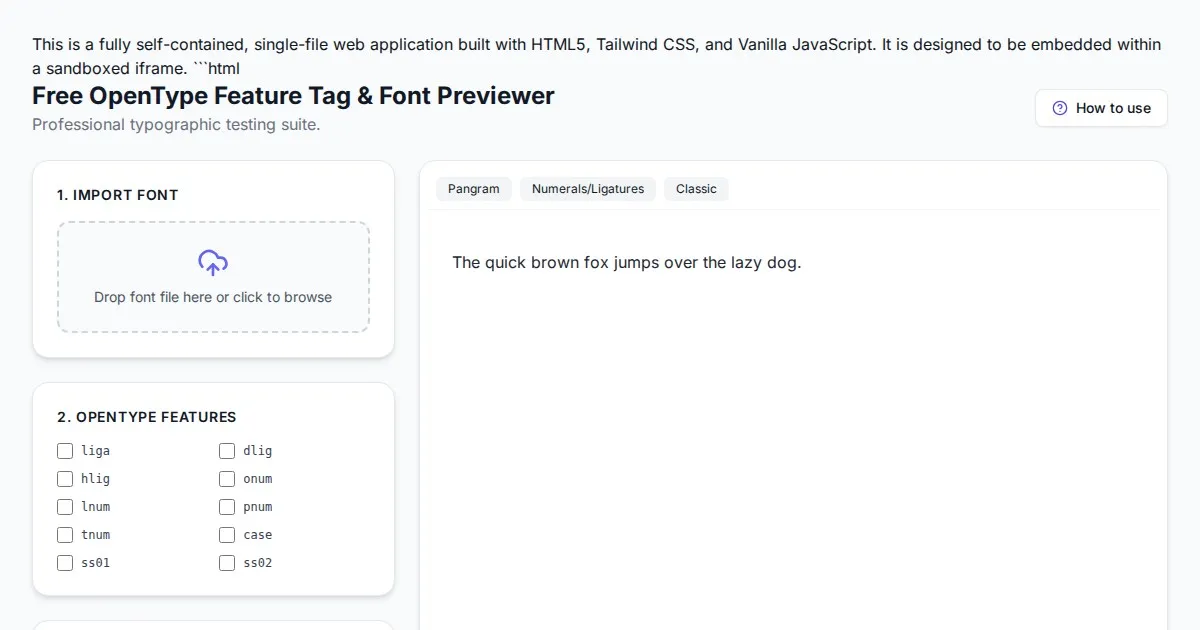Image resolution: width=1200 pixels, height=630 pixels.
Task: Click the OpenType Features section header
Action: (x=147, y=417)
